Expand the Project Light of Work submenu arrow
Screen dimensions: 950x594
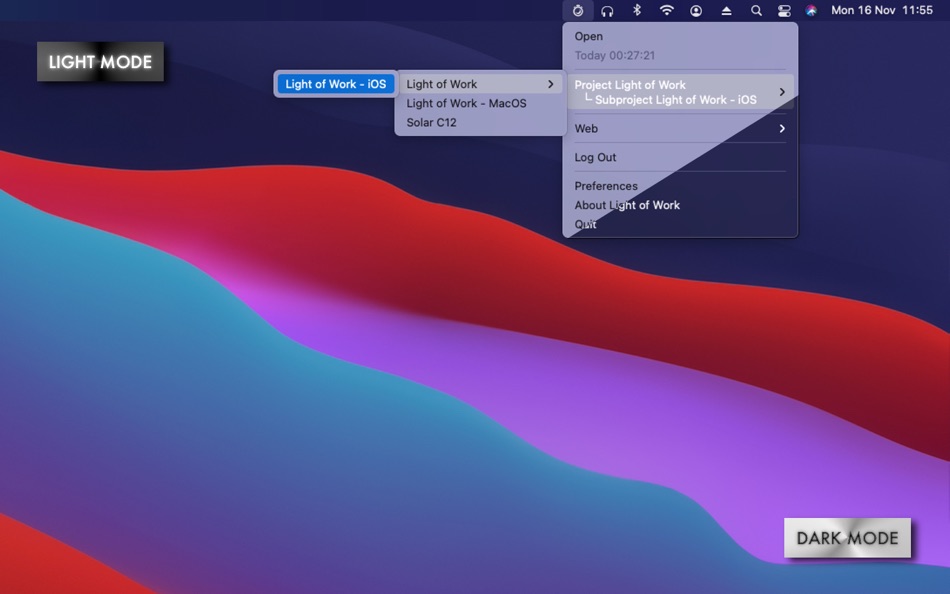tap(782, 92)
